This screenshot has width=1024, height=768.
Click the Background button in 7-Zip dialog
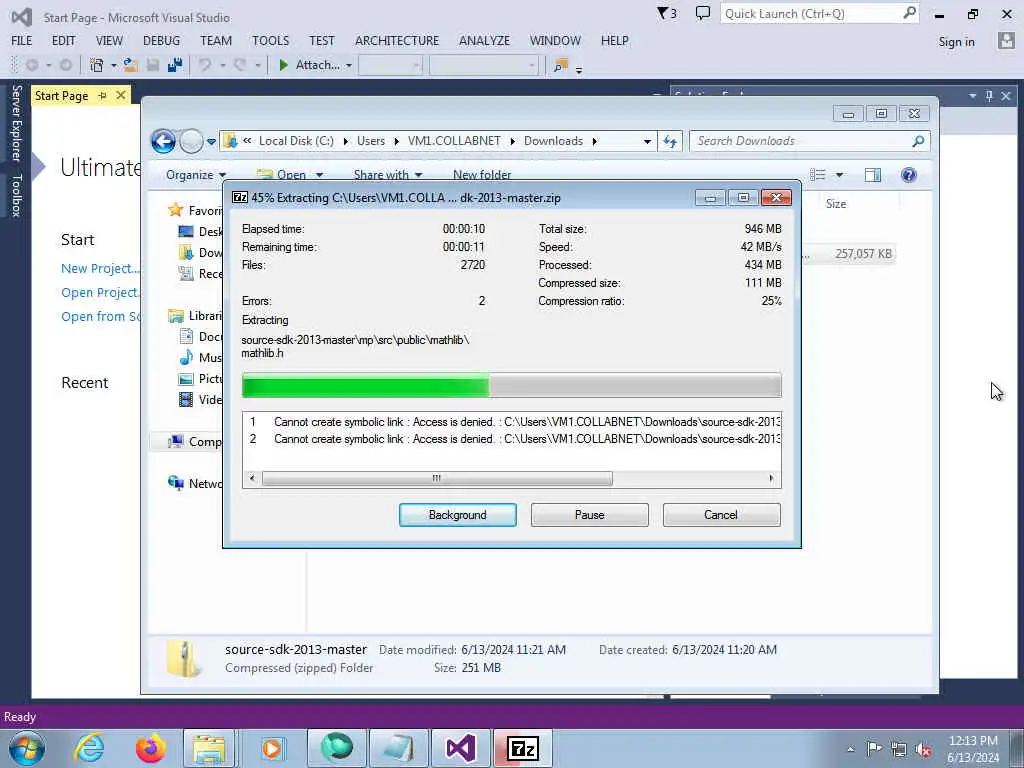point(457,515)
